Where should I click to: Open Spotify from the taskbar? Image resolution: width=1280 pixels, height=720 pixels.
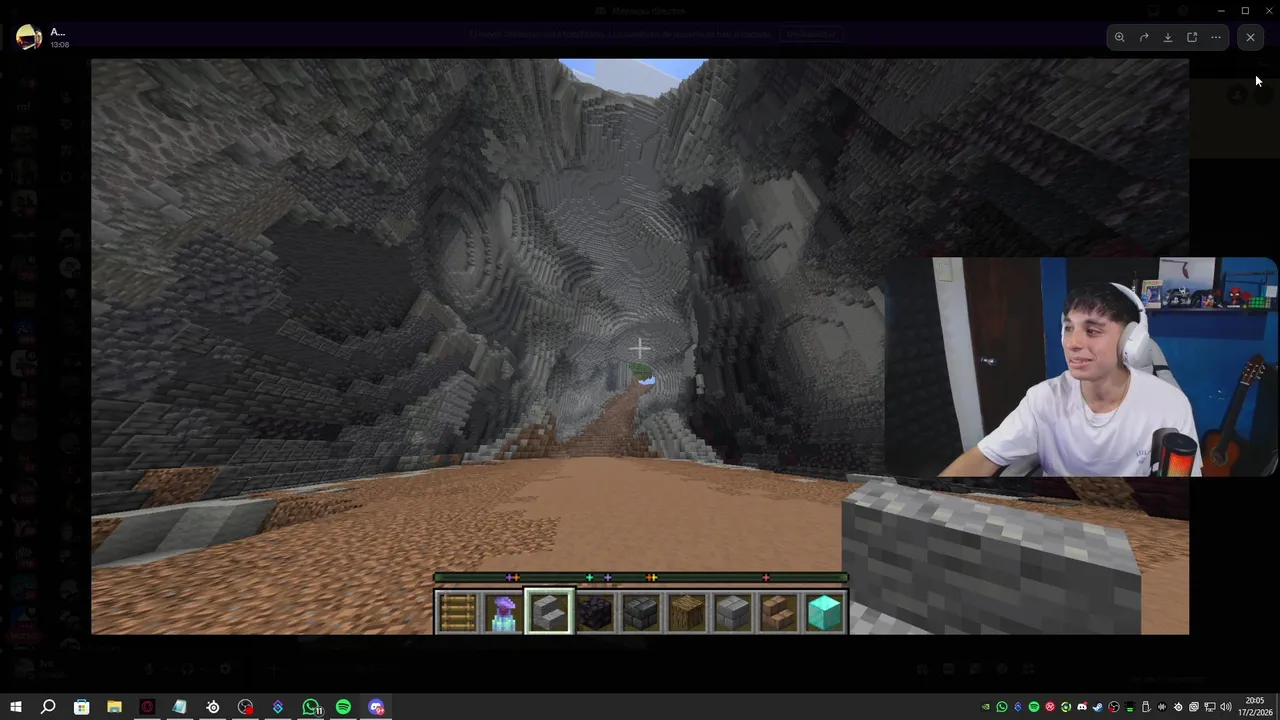(344, 707)
